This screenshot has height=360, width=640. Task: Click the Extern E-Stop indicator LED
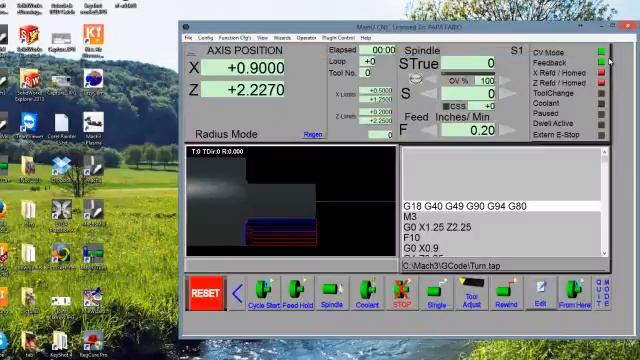(x=602, y=135)
